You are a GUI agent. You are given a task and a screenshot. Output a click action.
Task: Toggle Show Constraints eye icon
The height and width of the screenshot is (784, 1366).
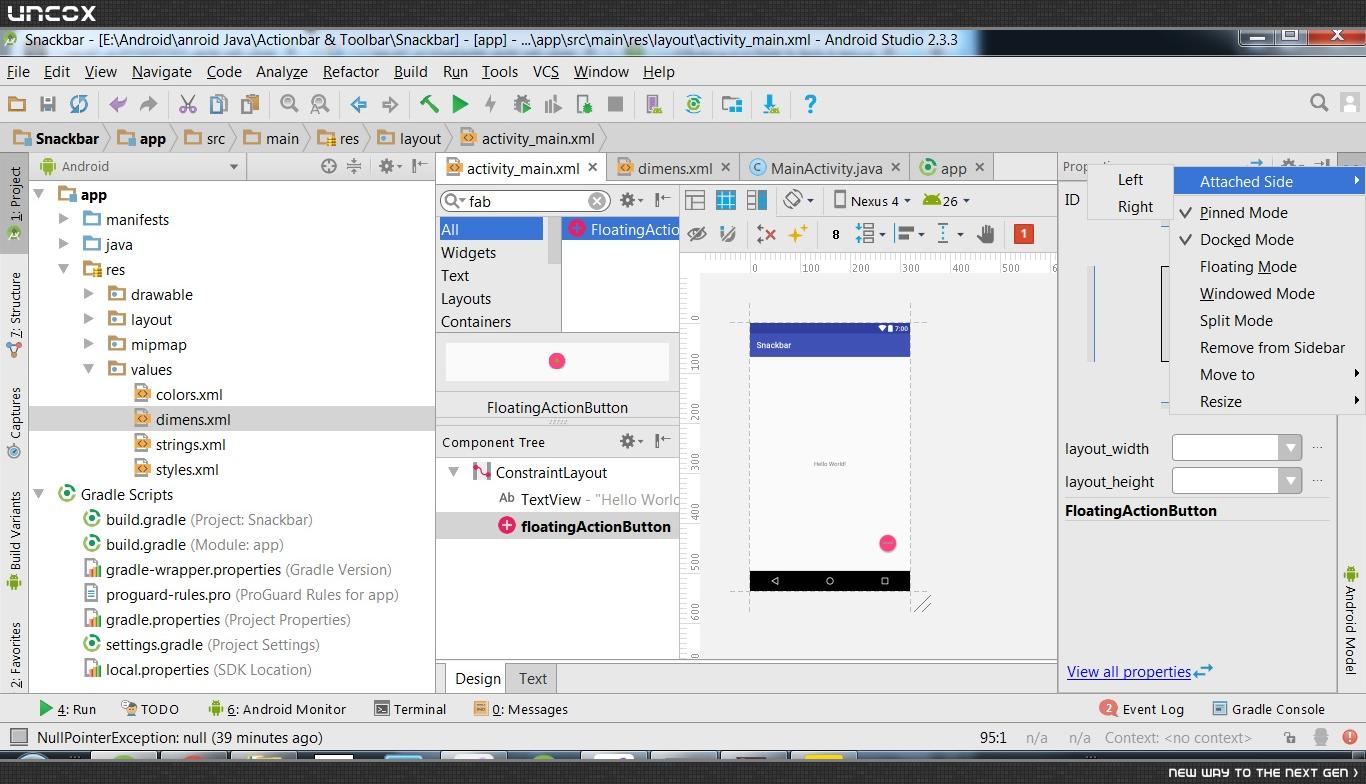pos(697,234)
